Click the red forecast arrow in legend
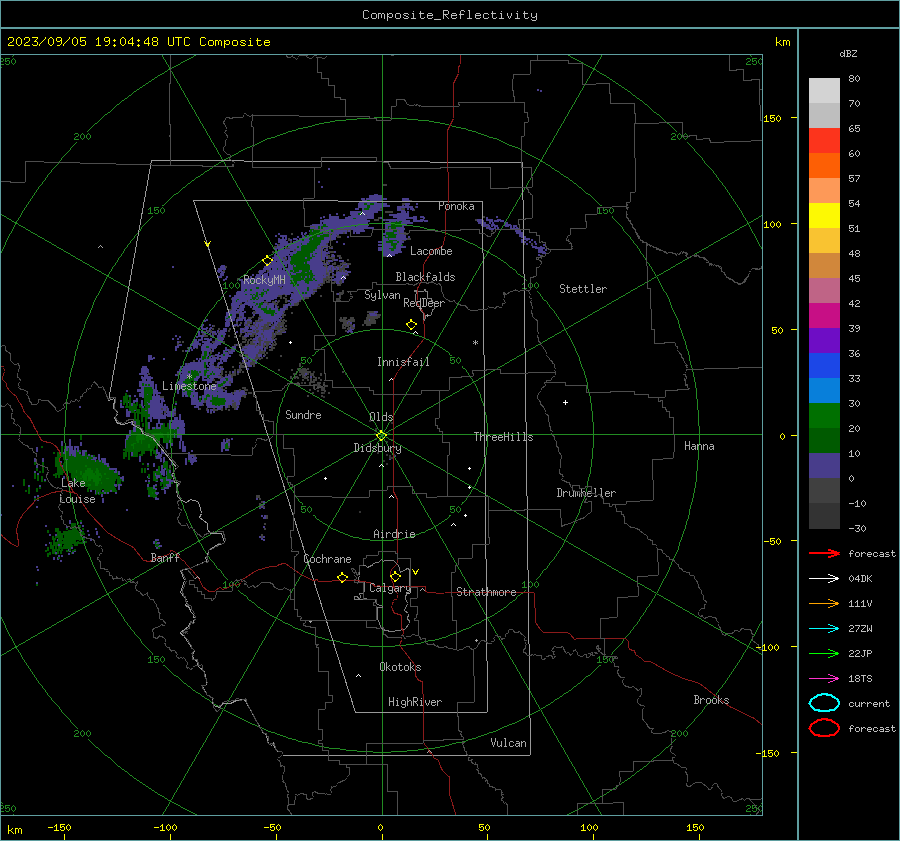The image size is (900, 841). (x=824, y=553)
